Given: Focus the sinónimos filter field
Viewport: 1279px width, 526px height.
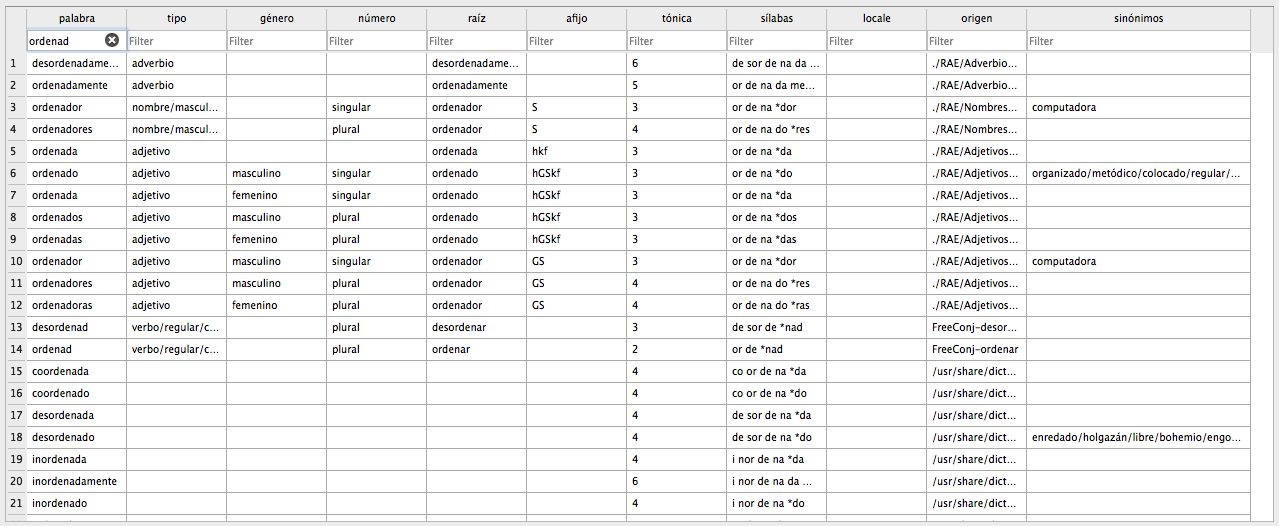Looking at the screenshot, I should coord(1139,41).
